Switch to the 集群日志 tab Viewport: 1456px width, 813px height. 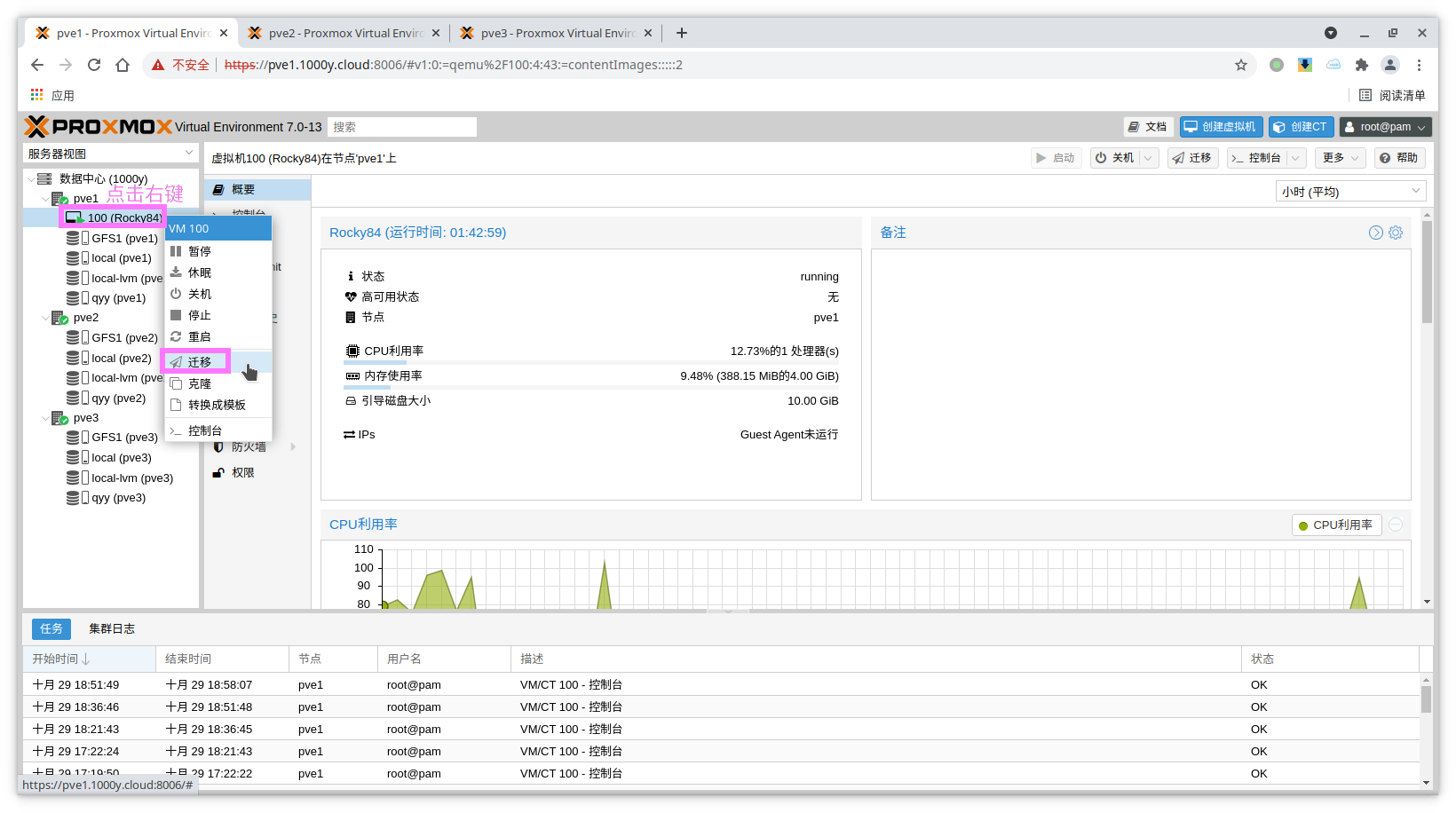pyautogui.click(x=112, y=629)
